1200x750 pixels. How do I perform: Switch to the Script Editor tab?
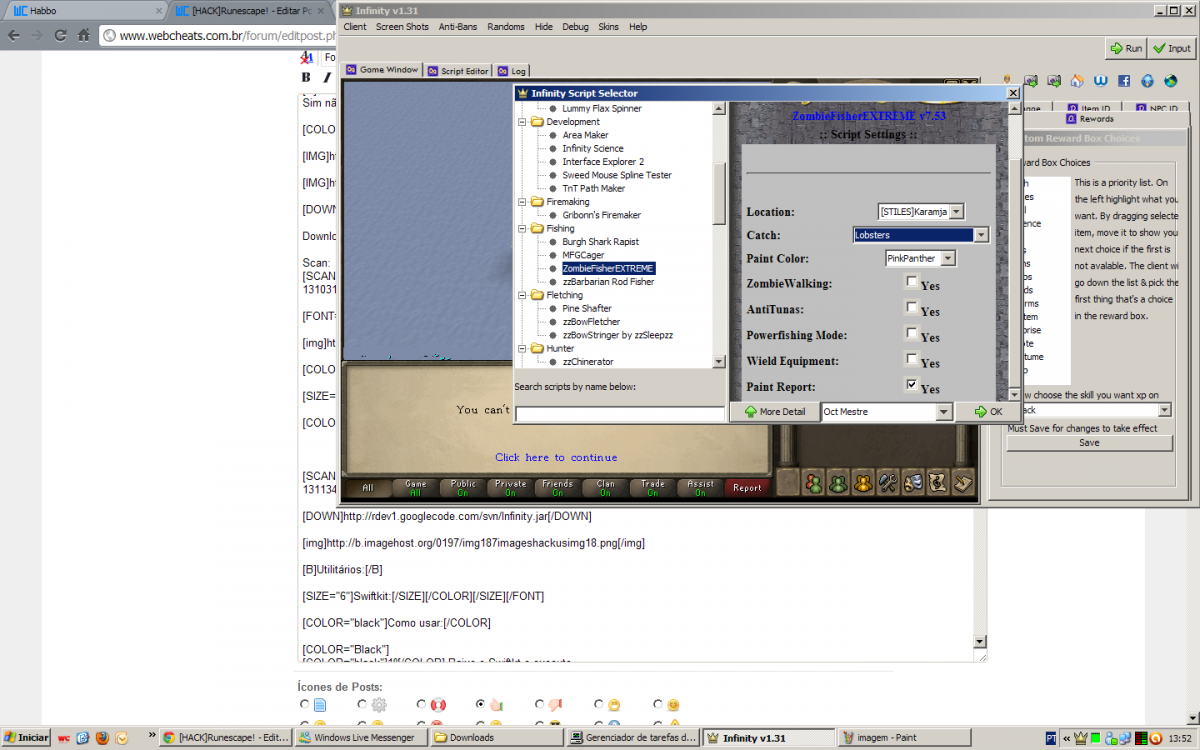point(458,71)
